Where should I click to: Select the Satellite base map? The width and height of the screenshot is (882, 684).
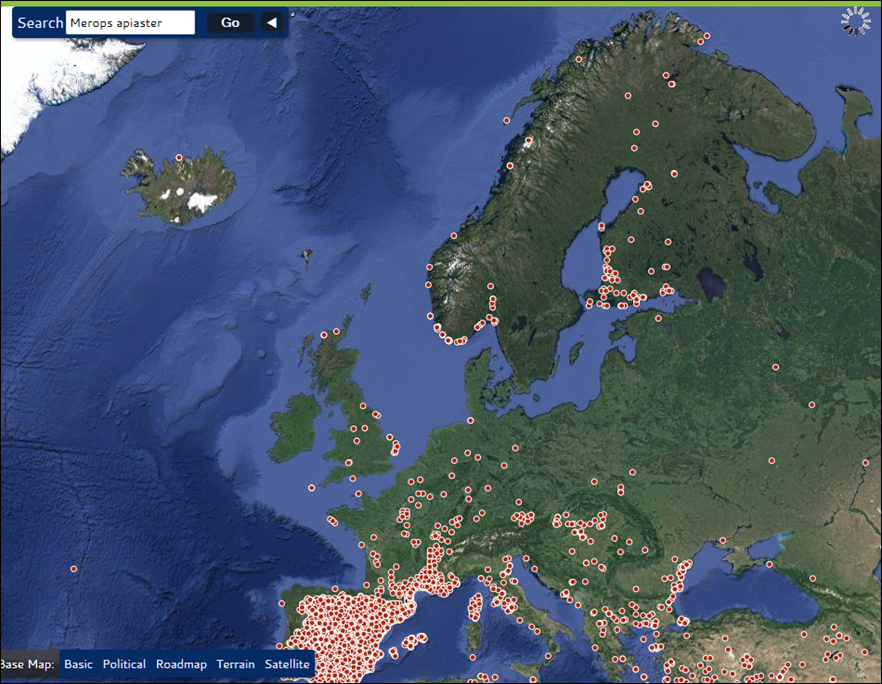tap(288, 664)
